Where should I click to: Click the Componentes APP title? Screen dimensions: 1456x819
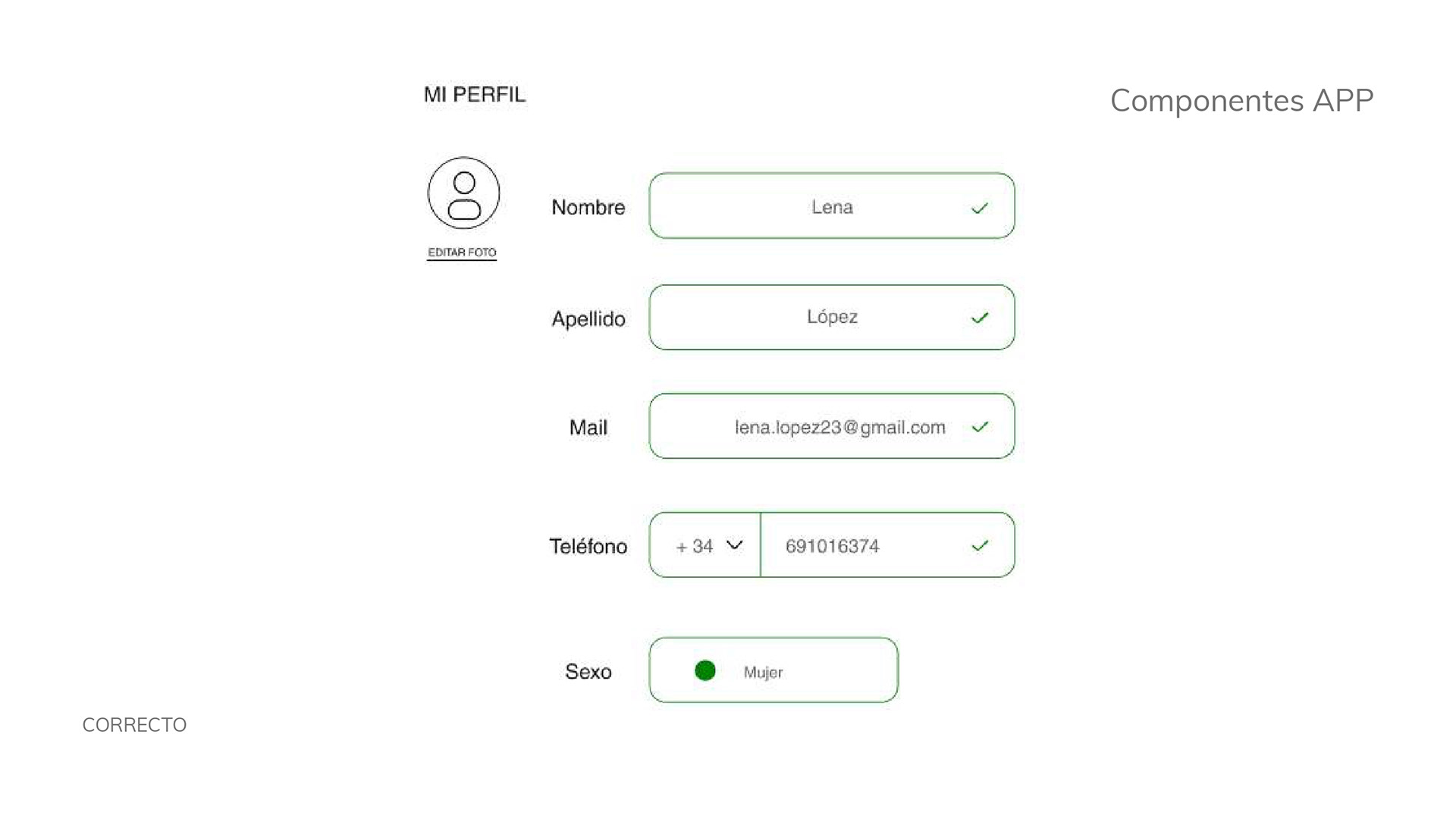click(1242, 101)
